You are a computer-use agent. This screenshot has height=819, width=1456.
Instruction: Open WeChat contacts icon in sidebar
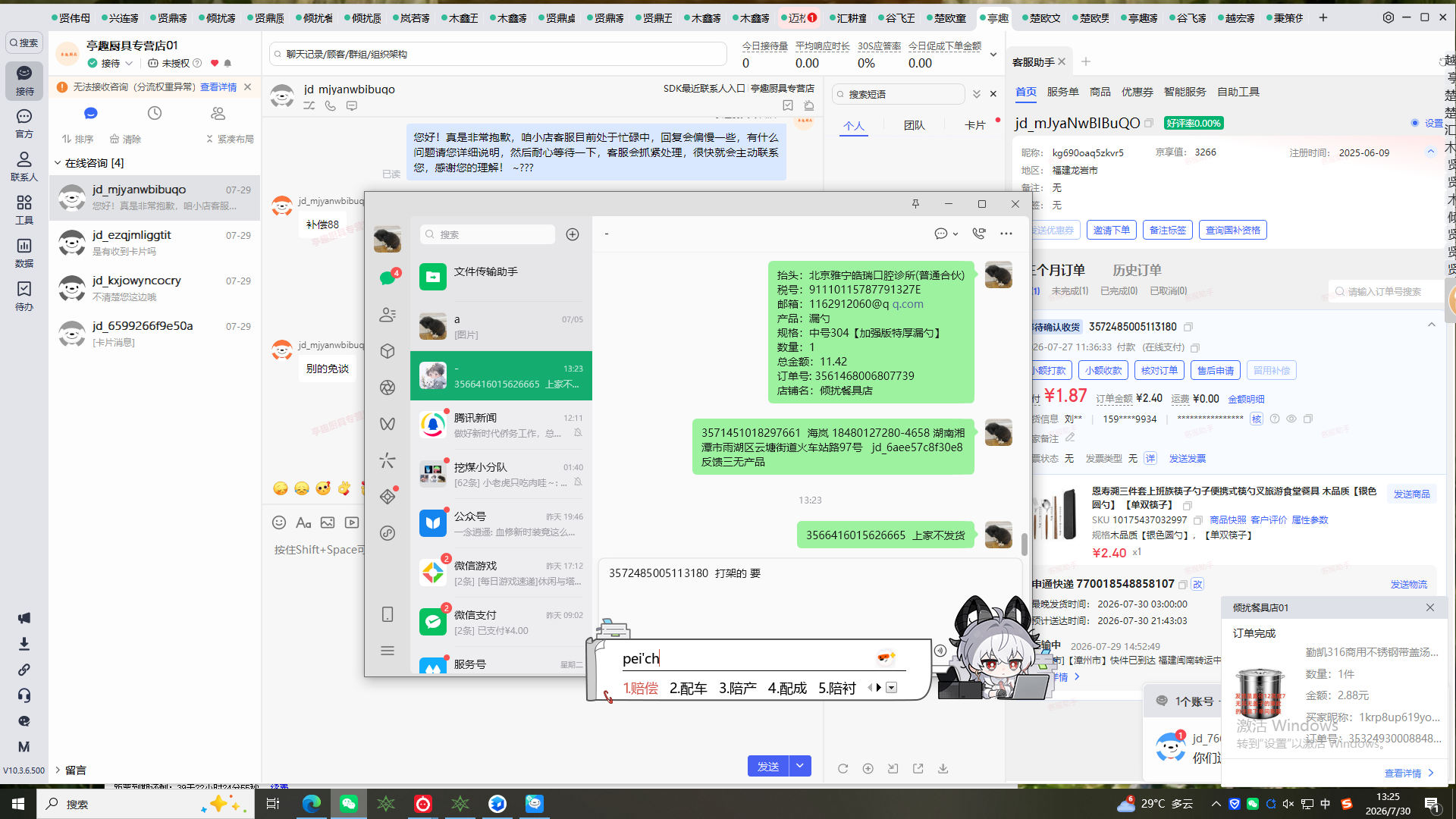(388, 314)
